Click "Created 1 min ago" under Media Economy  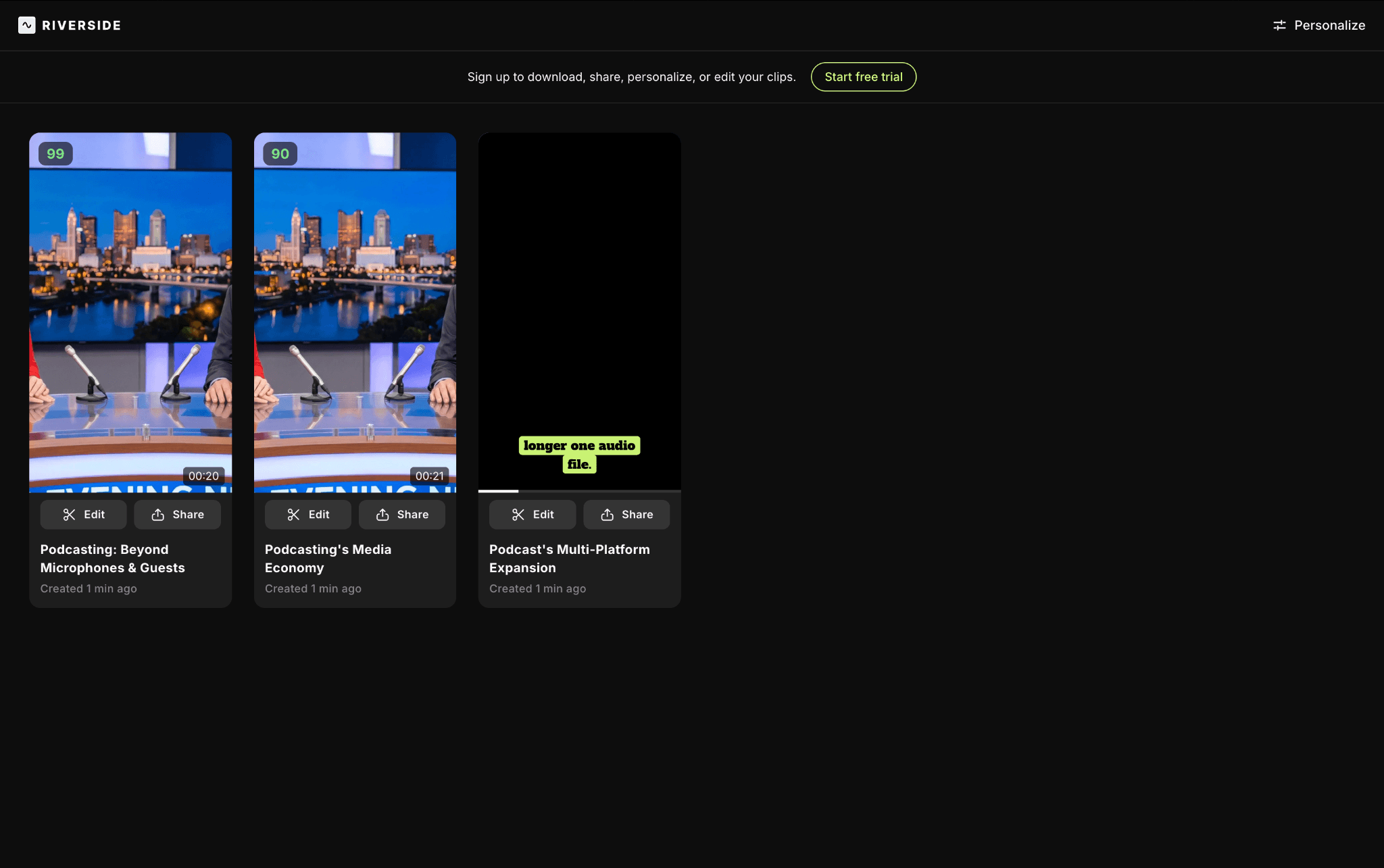point(313,589)
